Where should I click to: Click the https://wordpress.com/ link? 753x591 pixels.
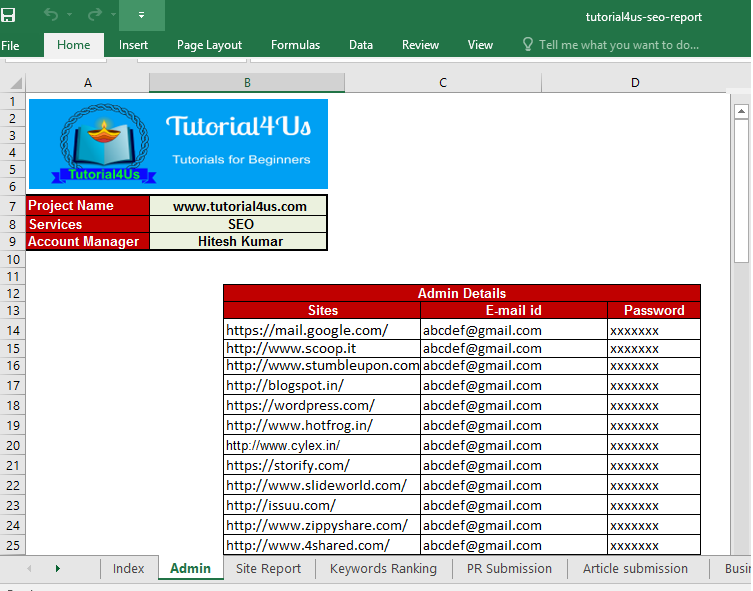tap(300, 405)
